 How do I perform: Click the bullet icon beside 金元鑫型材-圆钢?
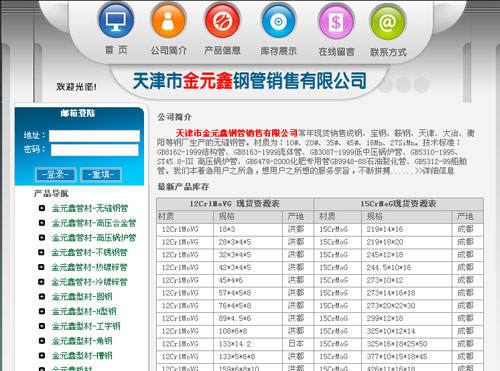42,297
